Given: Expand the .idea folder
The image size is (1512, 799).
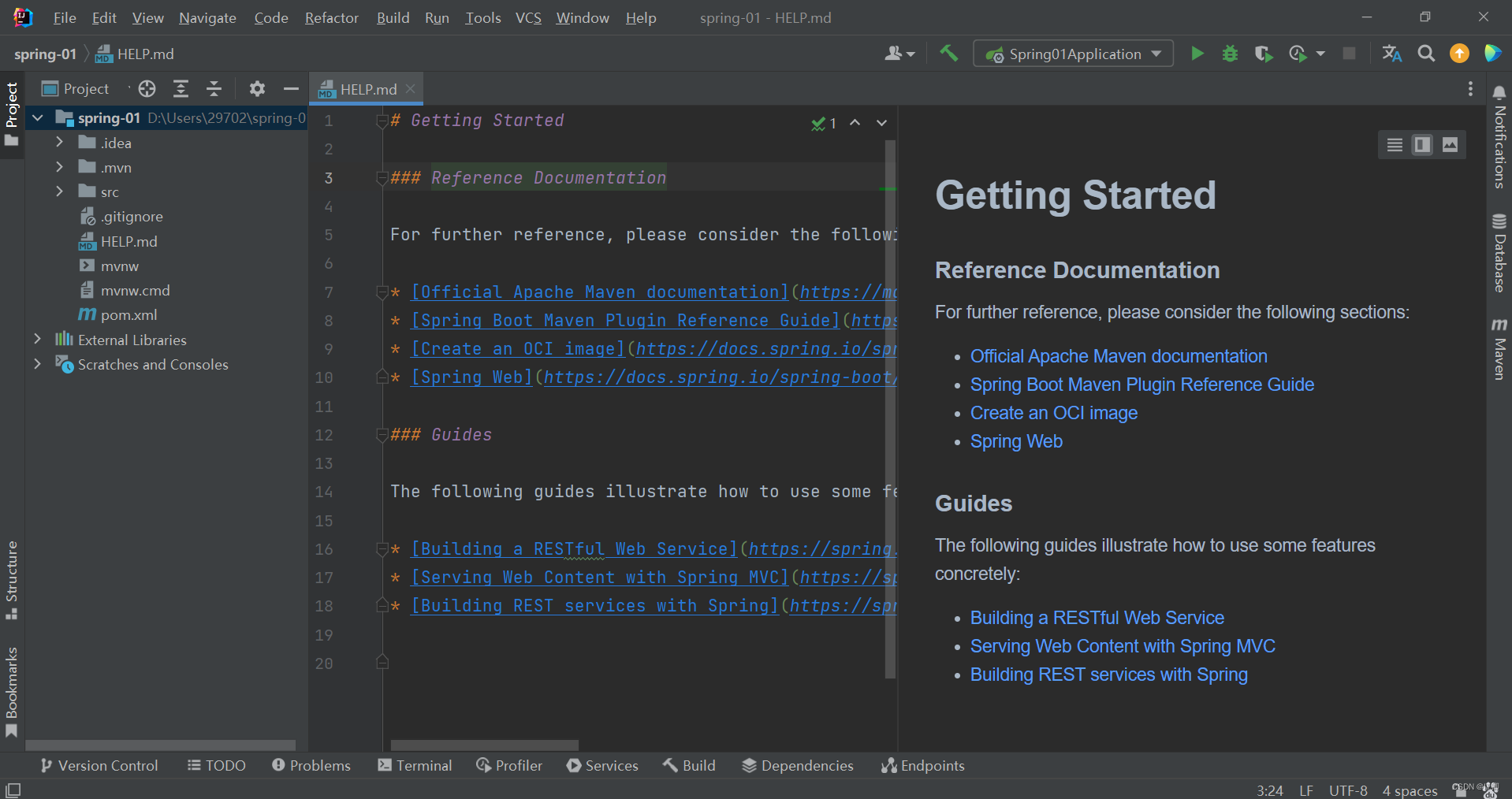Looking at the screenshot, I should [59, 143].
